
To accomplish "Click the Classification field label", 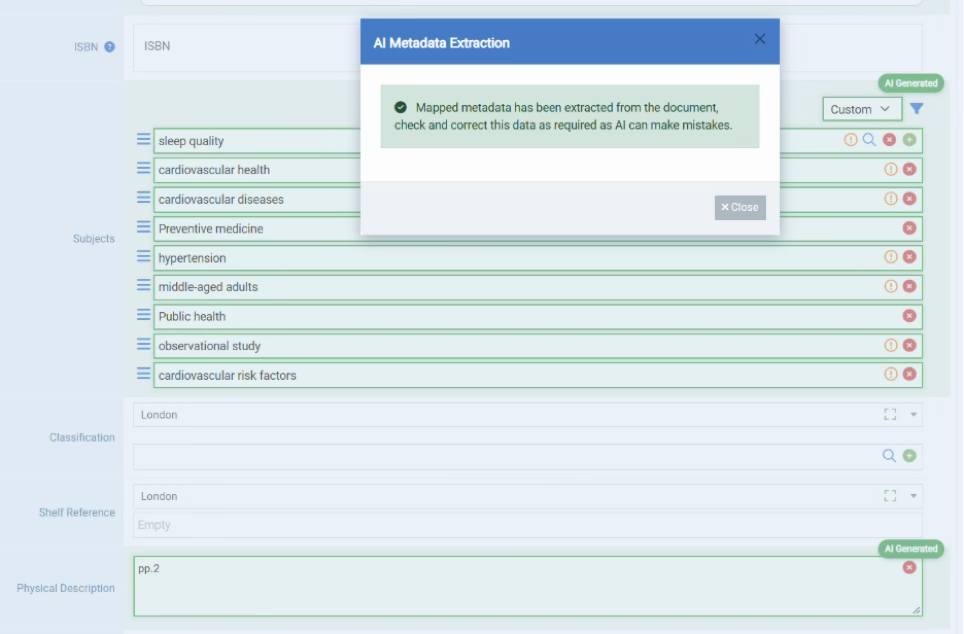I will tap(82, 437).
